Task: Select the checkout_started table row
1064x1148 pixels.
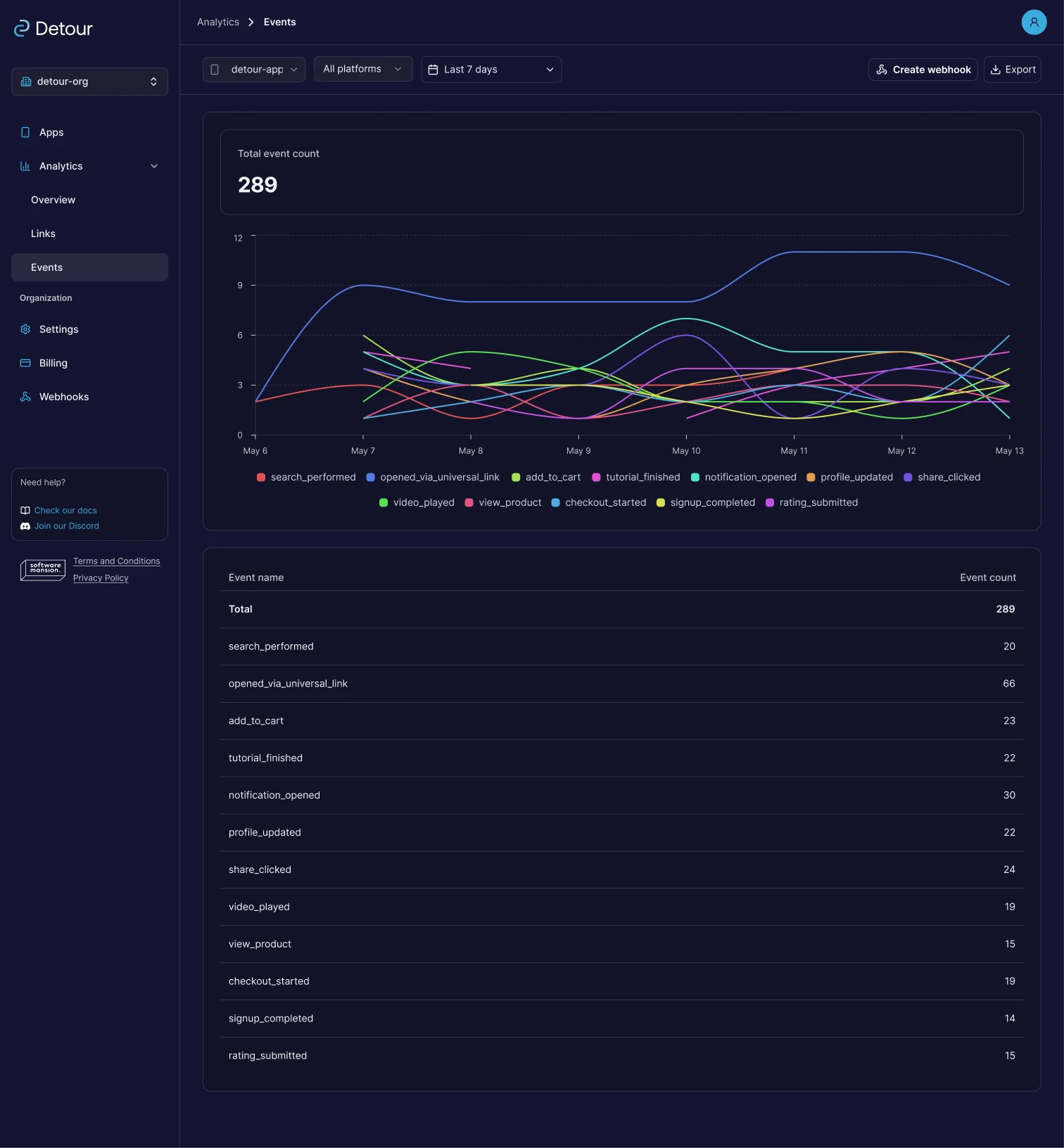Action: (622, 982)
